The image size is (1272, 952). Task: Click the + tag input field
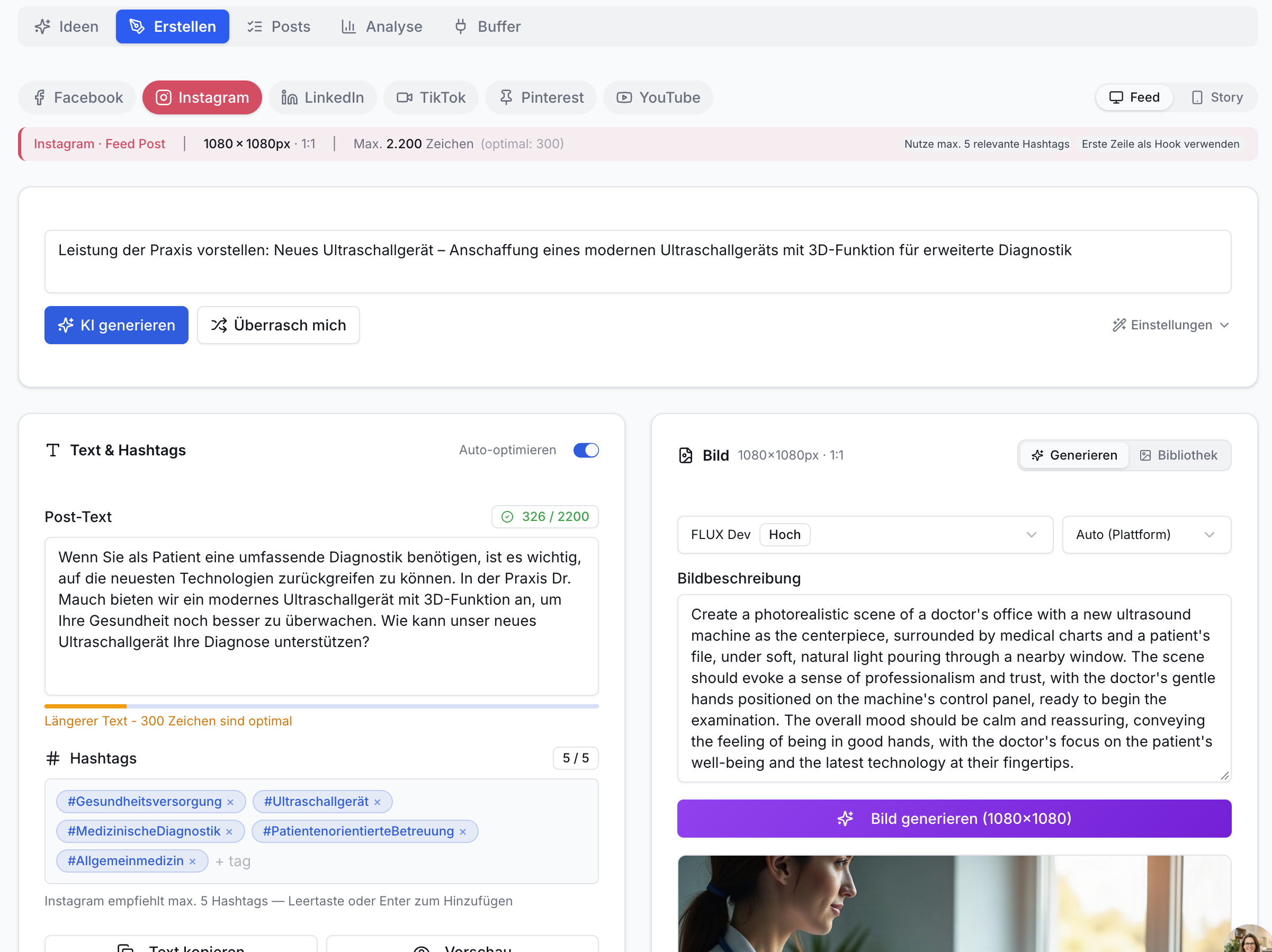[233, 861]
